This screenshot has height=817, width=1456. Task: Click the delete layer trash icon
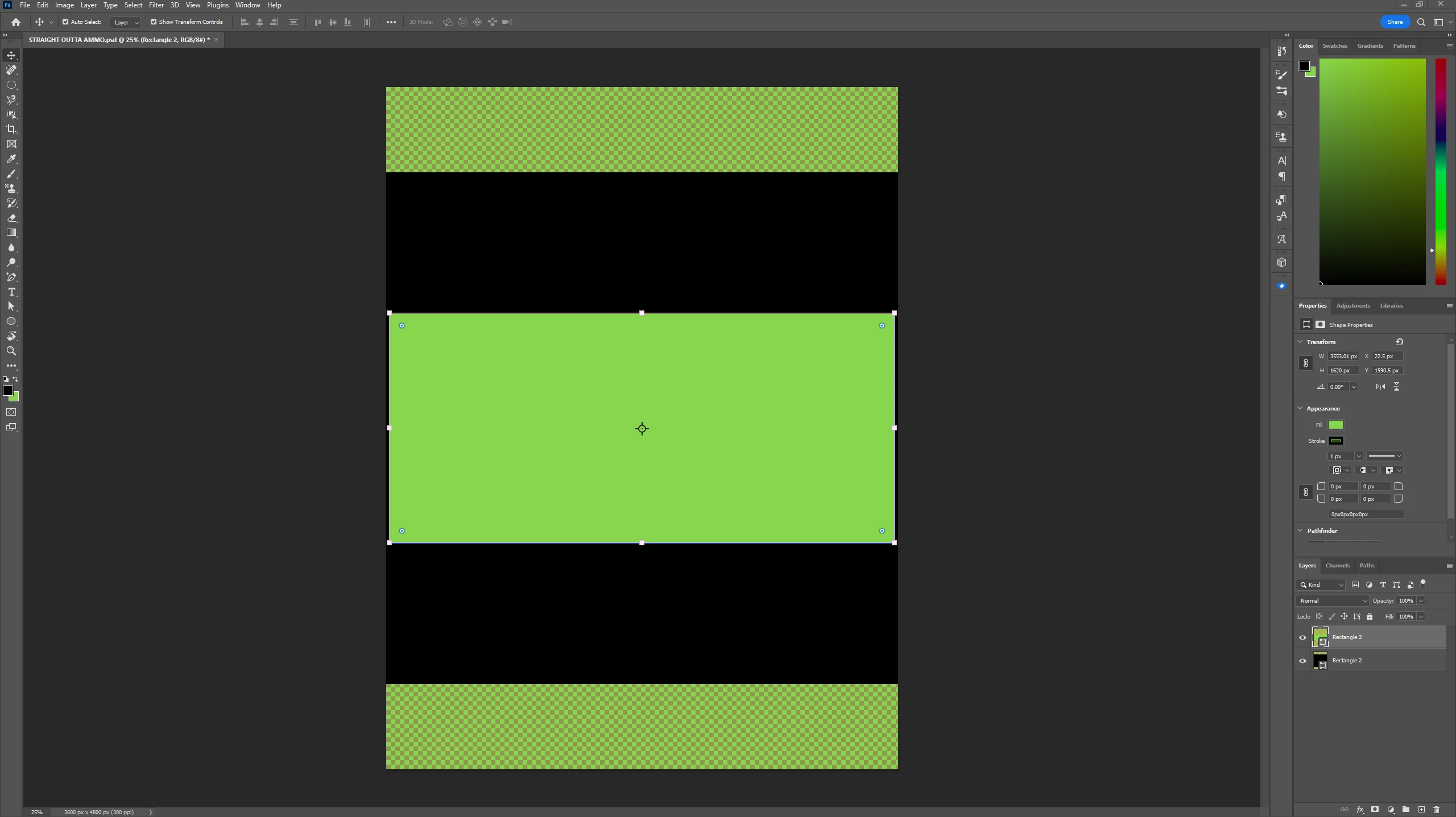tap(1436, 809)
